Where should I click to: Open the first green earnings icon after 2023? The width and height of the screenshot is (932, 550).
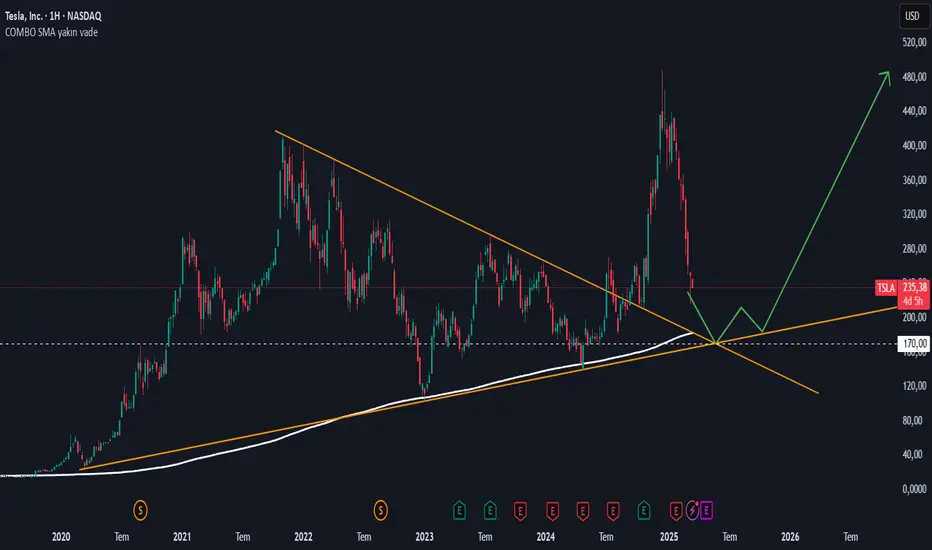[x=459, y=510]
